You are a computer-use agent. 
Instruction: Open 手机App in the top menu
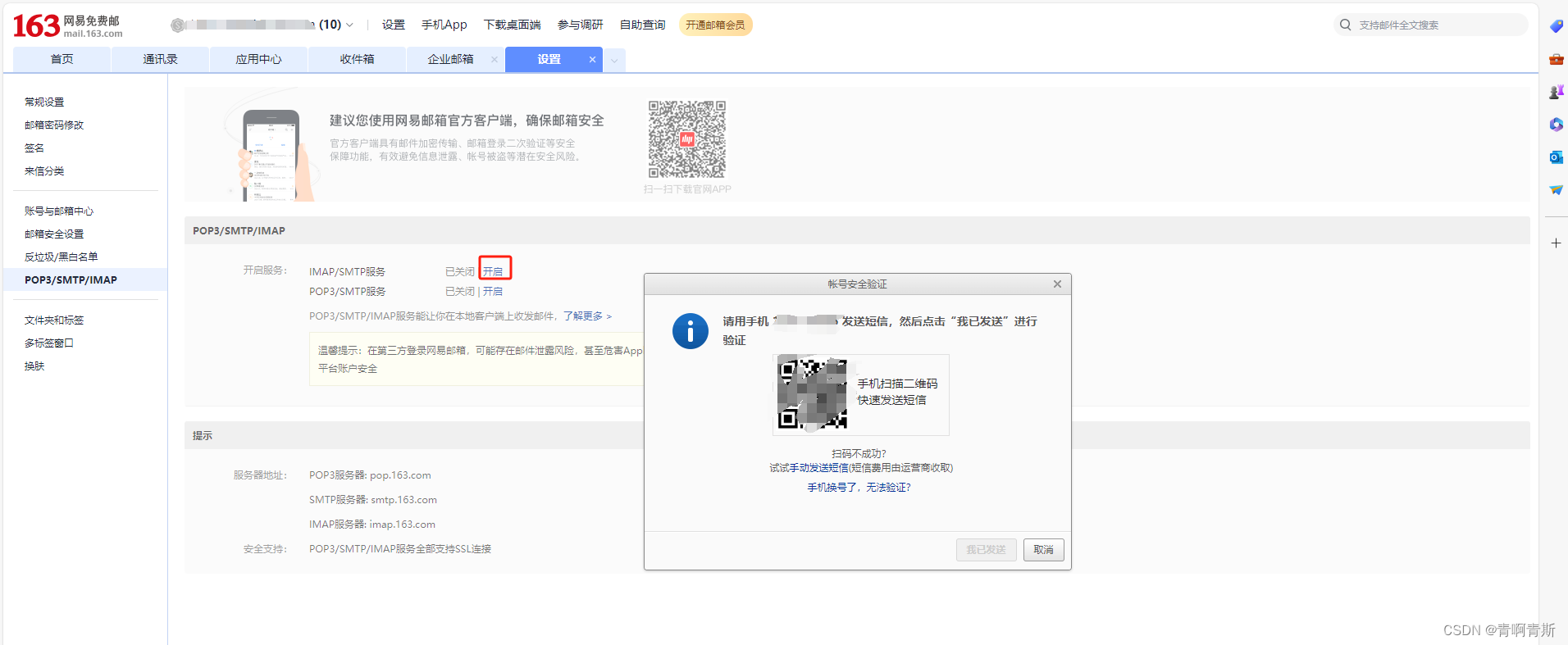444,25
